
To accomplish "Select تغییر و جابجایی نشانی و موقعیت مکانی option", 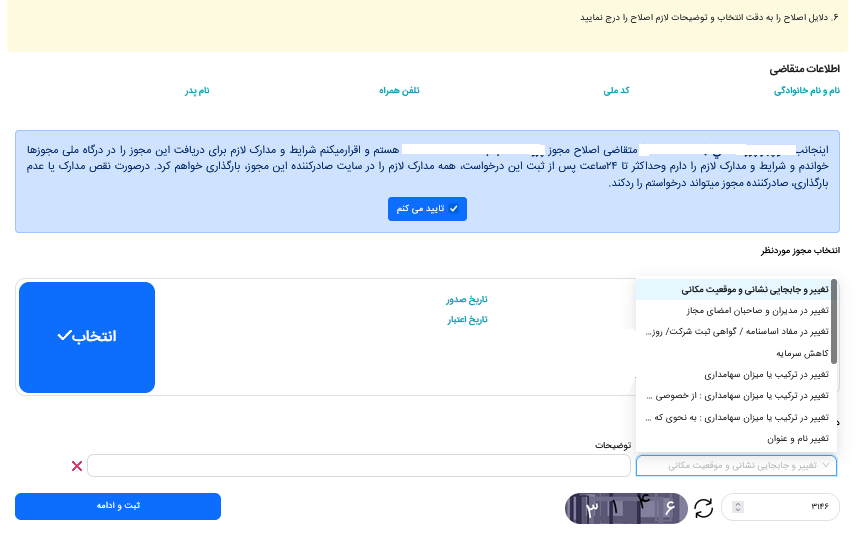I will 734,290.
